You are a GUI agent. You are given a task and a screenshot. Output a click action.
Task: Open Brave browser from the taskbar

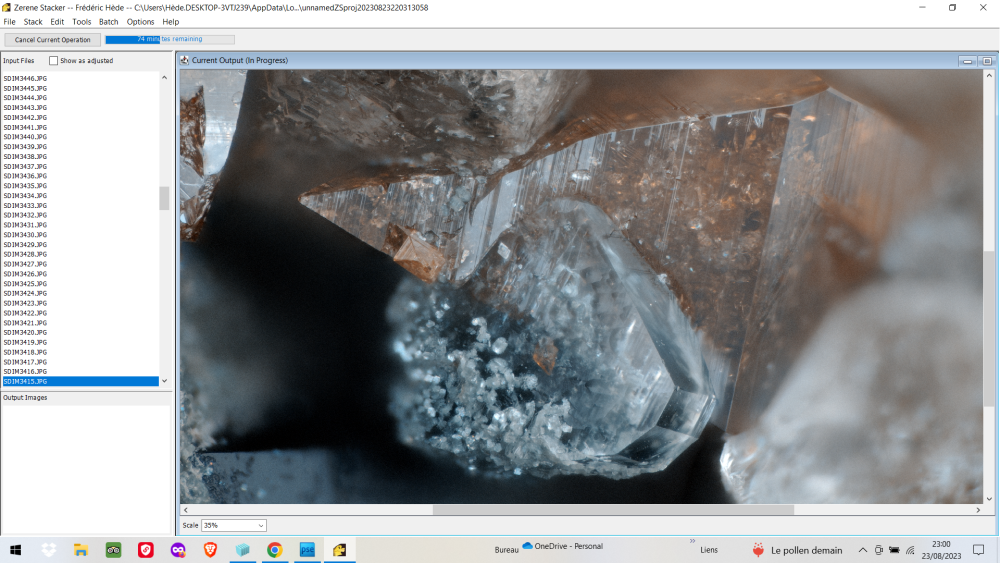(210, 549)
